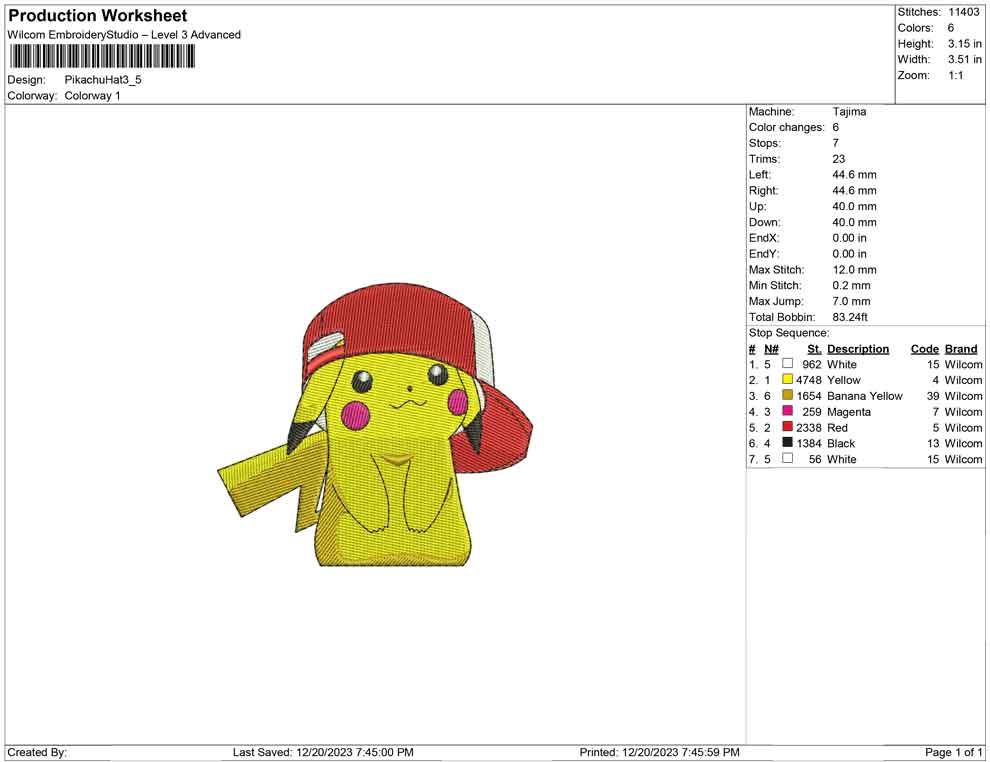Click the 'Description' column header

(x=857, y=348)
